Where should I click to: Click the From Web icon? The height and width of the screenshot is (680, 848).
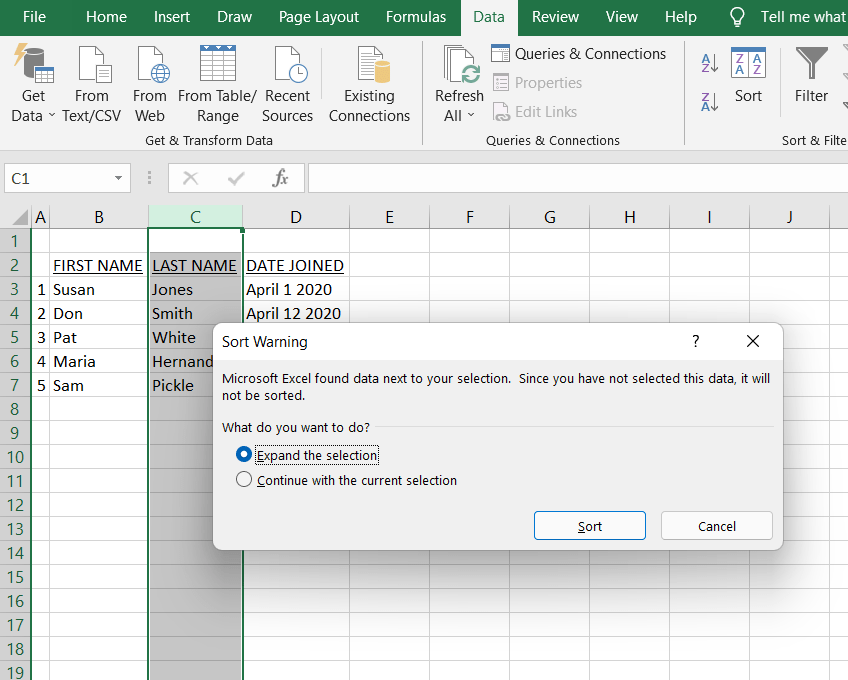tap(150, 66)
